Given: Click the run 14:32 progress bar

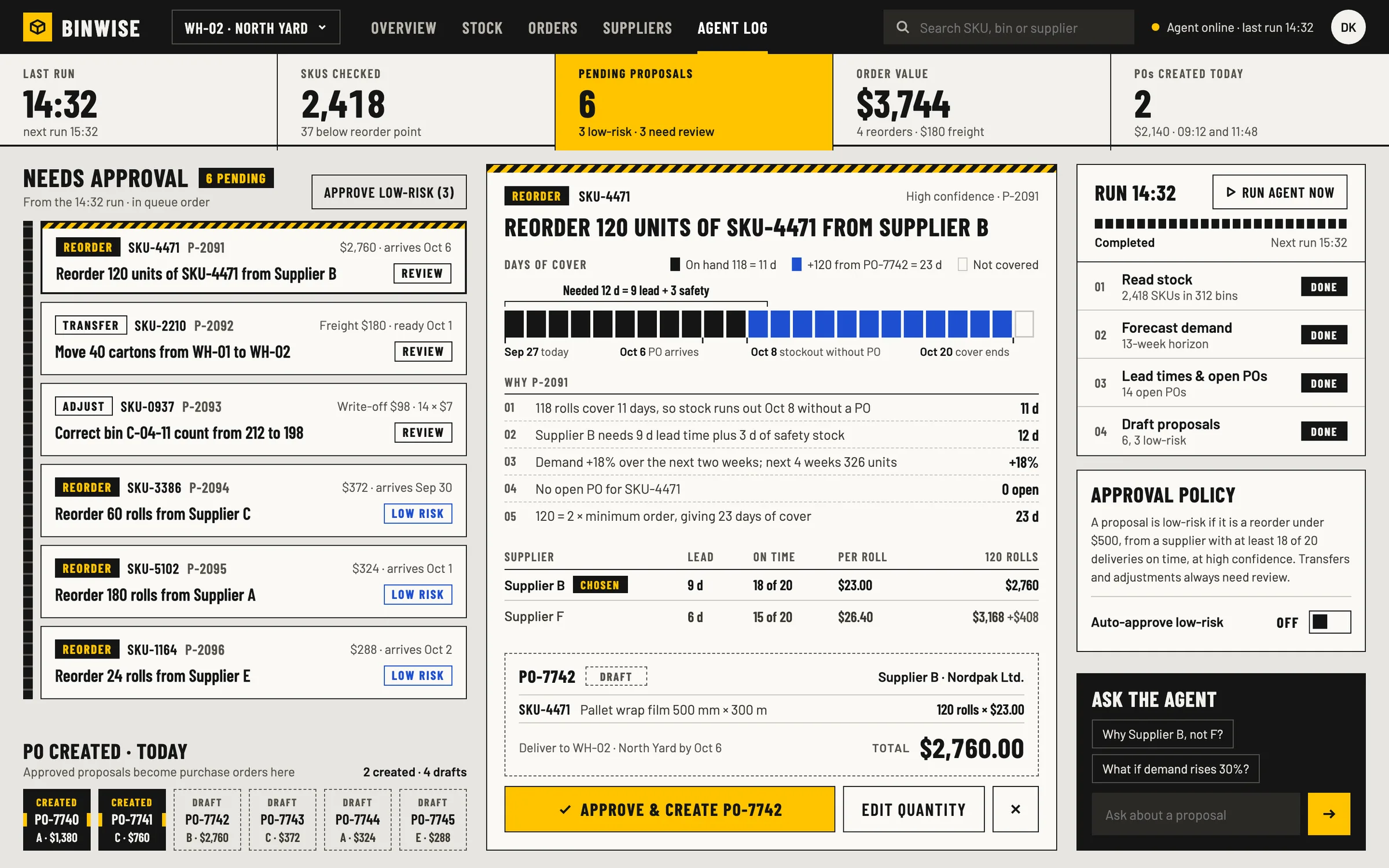Looking at the screenshot, I should tap(1221, 224).
